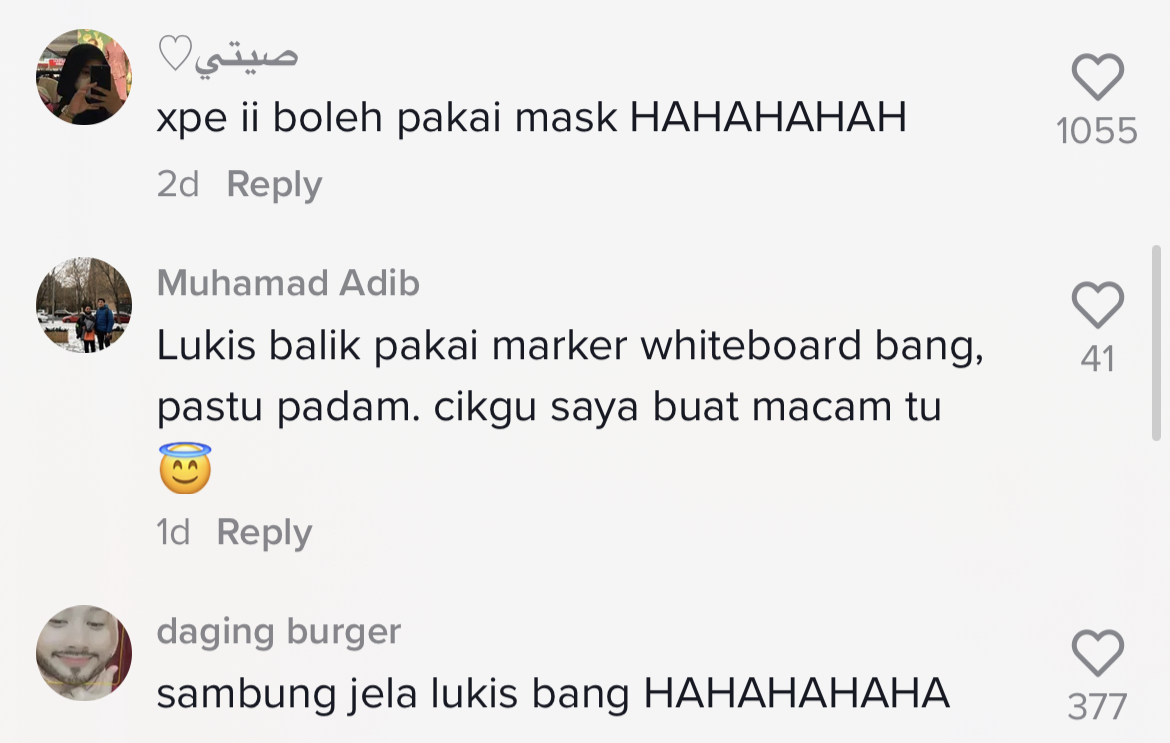Click the comments scrollbar thumb
1170x743 pixels.
tap(1157, 343)
